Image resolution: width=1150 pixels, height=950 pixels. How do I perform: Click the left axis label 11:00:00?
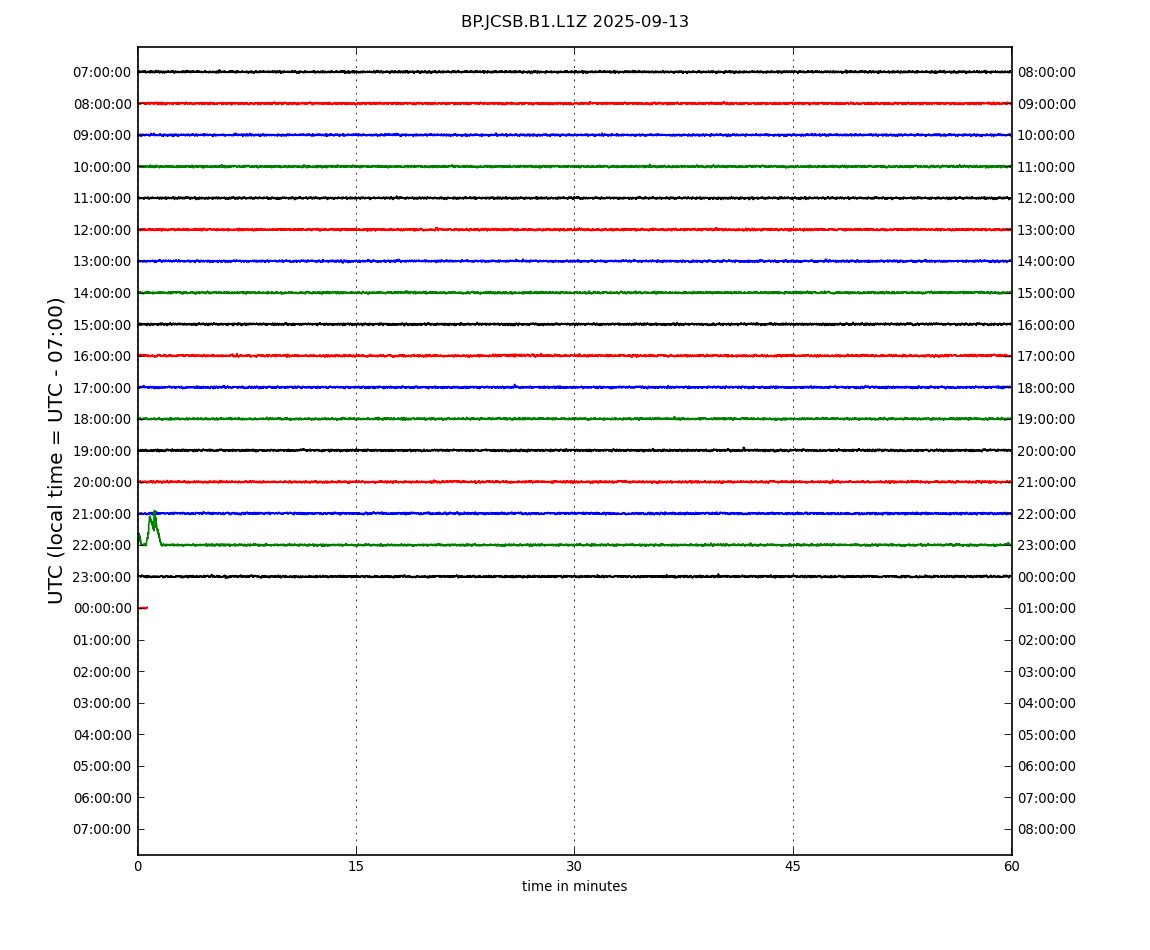click(x=102, y=198)
